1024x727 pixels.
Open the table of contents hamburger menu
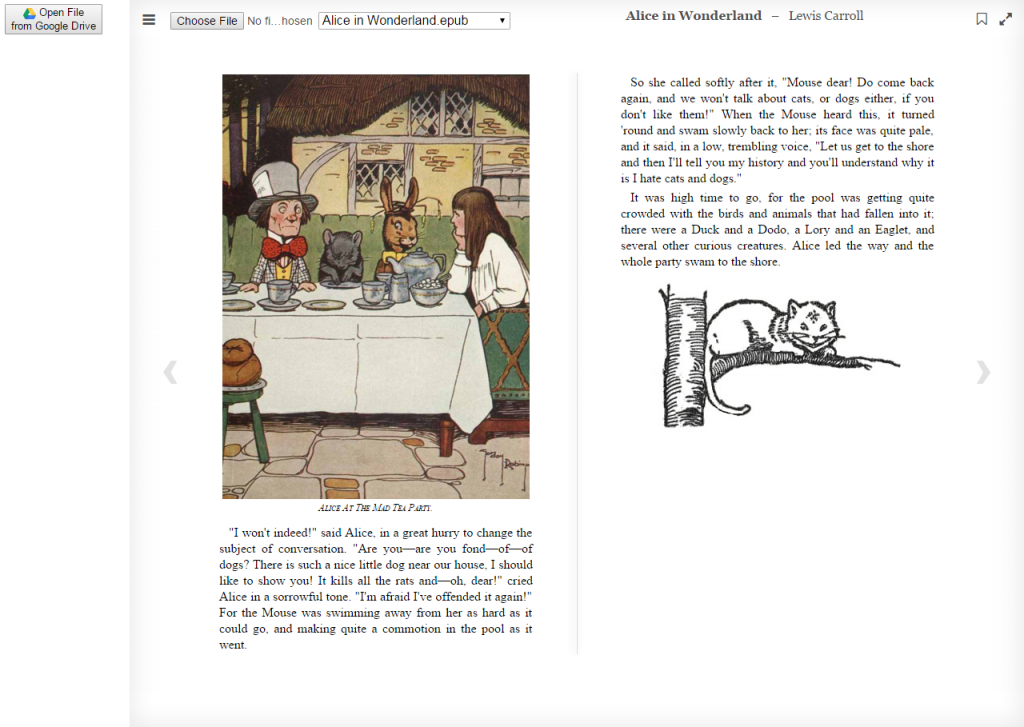pos(149,20)
